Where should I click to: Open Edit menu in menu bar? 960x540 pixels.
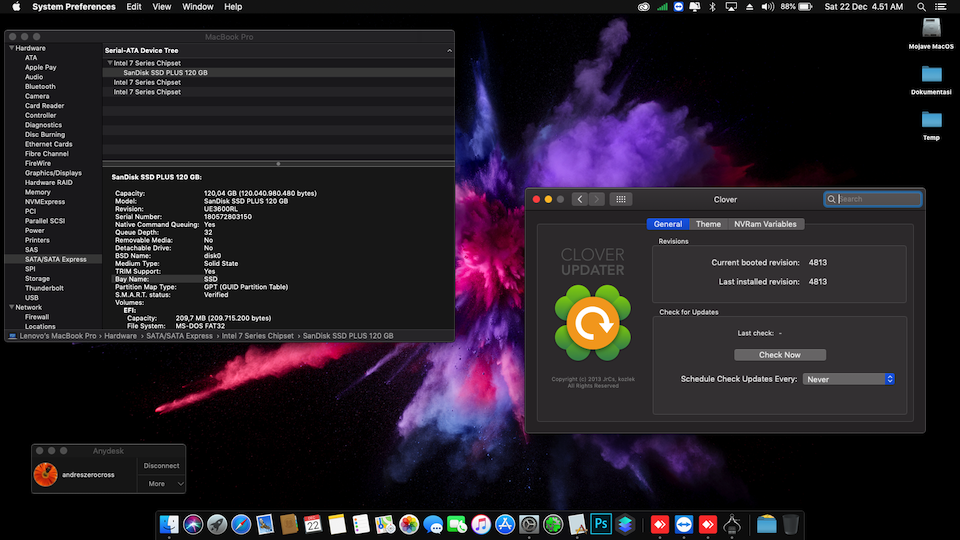tap(133, 7)
